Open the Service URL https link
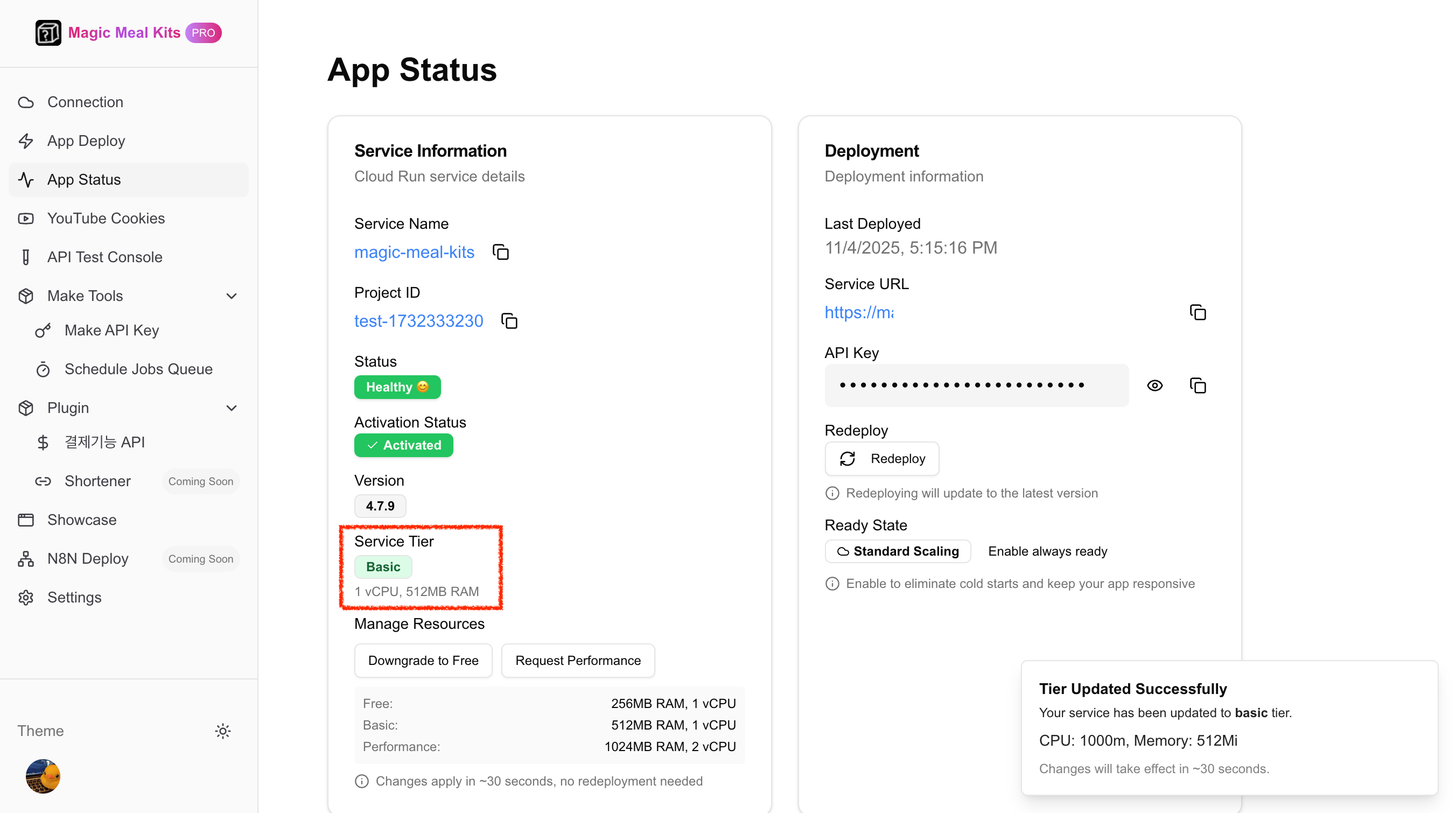 [859, 312]
